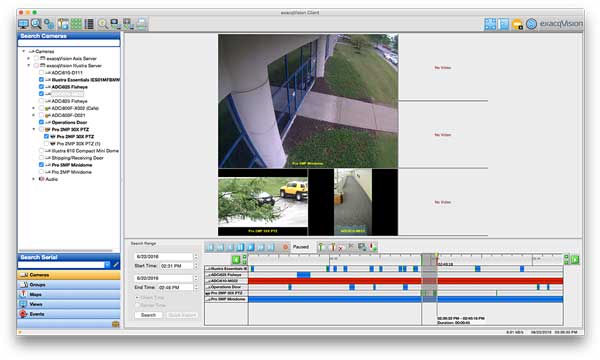
Task: Click the red ADC610 timeline recording bar
Action: click(406, 281)
